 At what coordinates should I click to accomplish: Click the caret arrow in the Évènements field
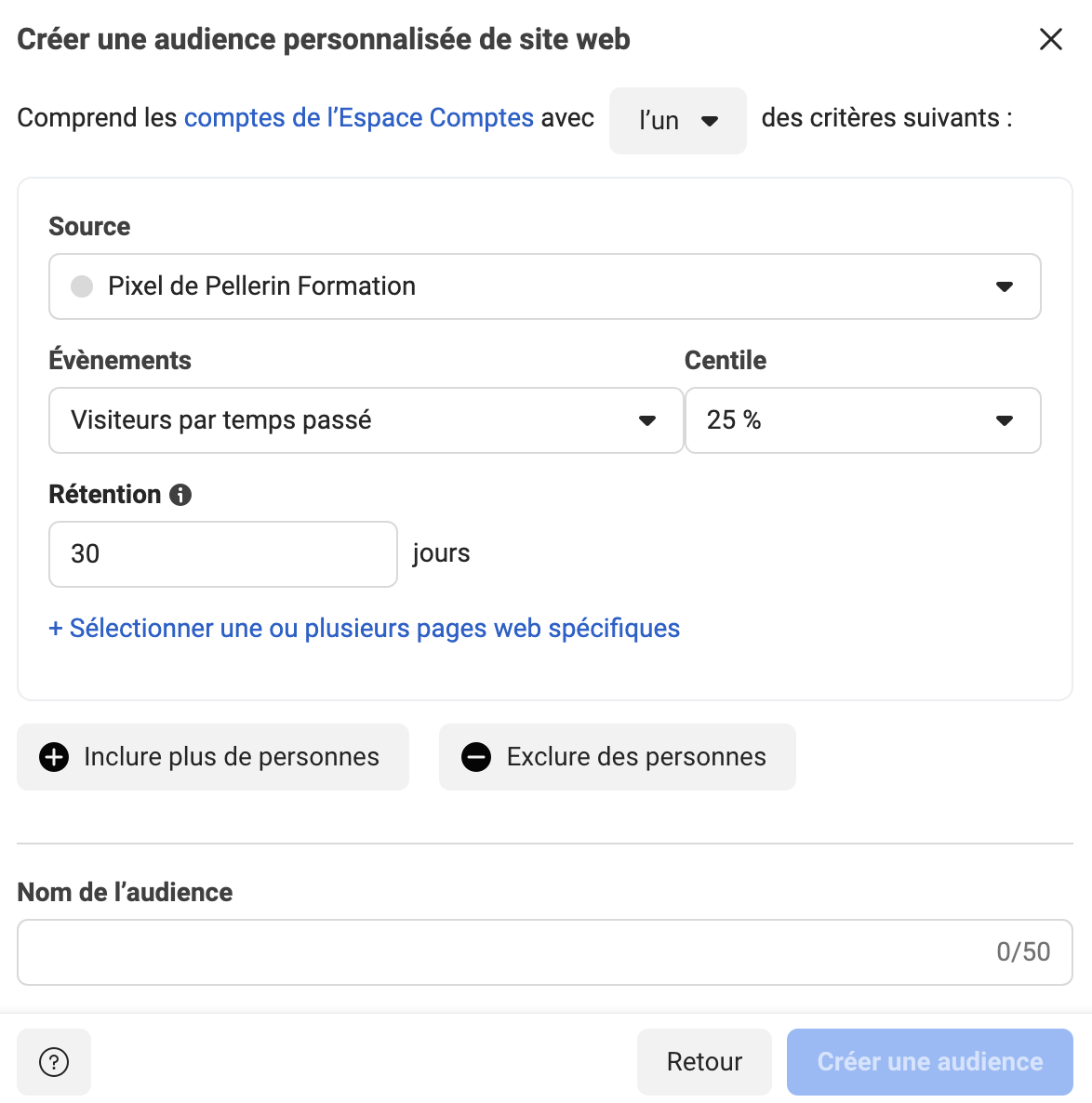pos(647,420)
